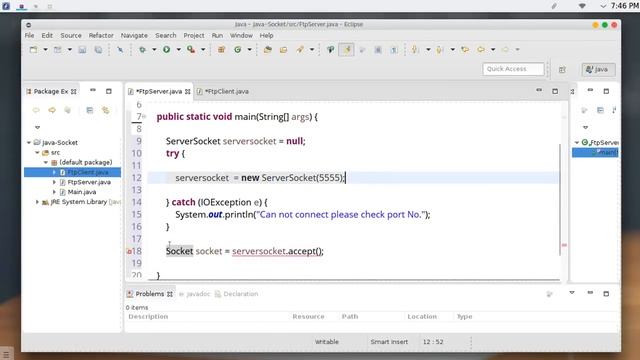Click the editor vertical scrollbar
Screen dimensions: 640x360
[560, 199]
